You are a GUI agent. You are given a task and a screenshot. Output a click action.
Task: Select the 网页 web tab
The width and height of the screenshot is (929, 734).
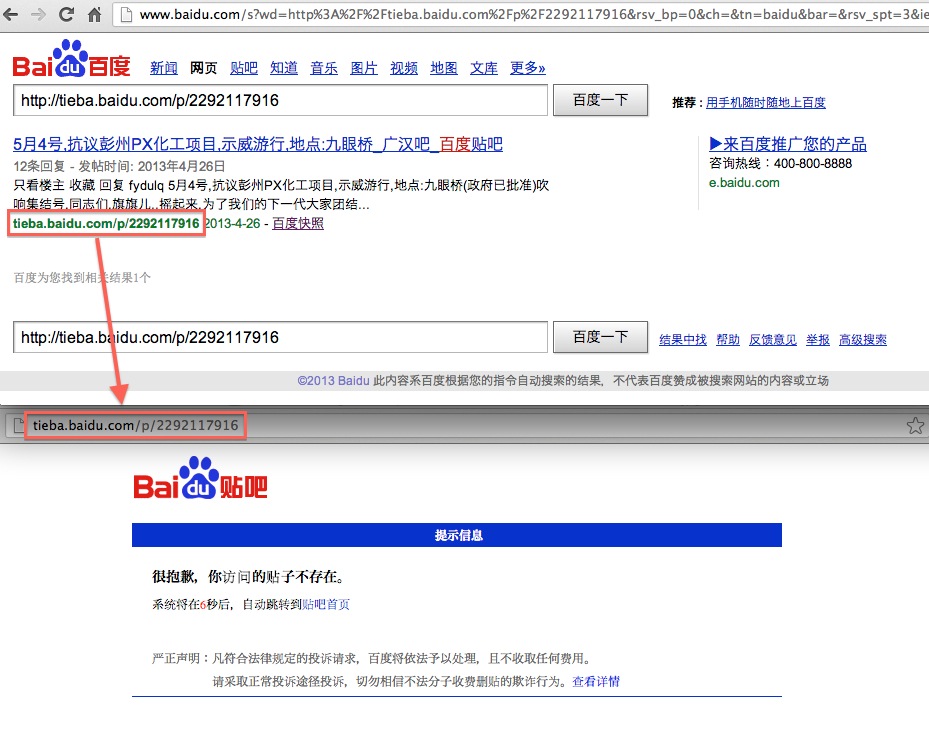point(203,68)
